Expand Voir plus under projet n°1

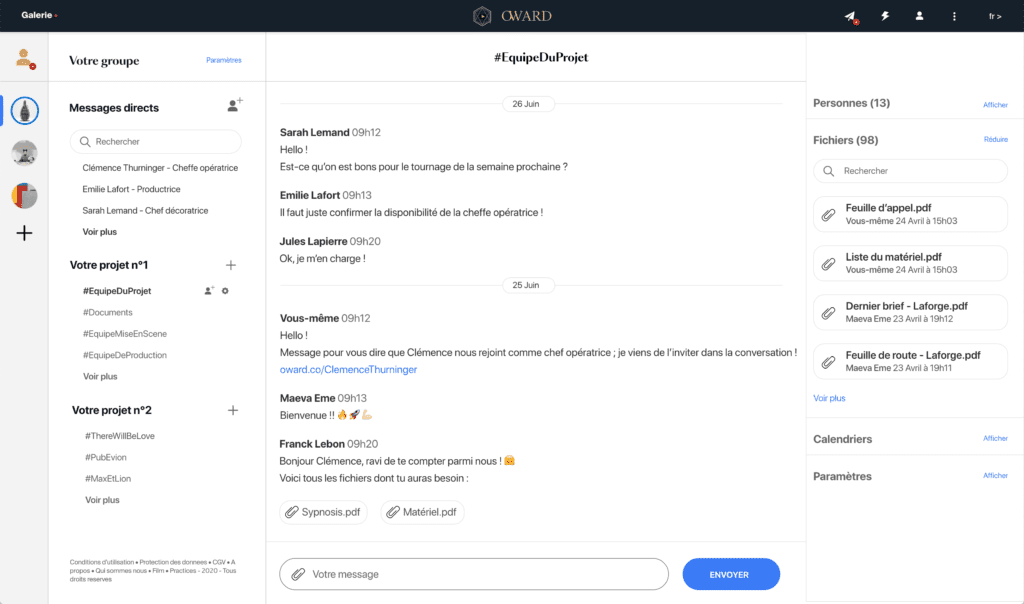(100, 377)
